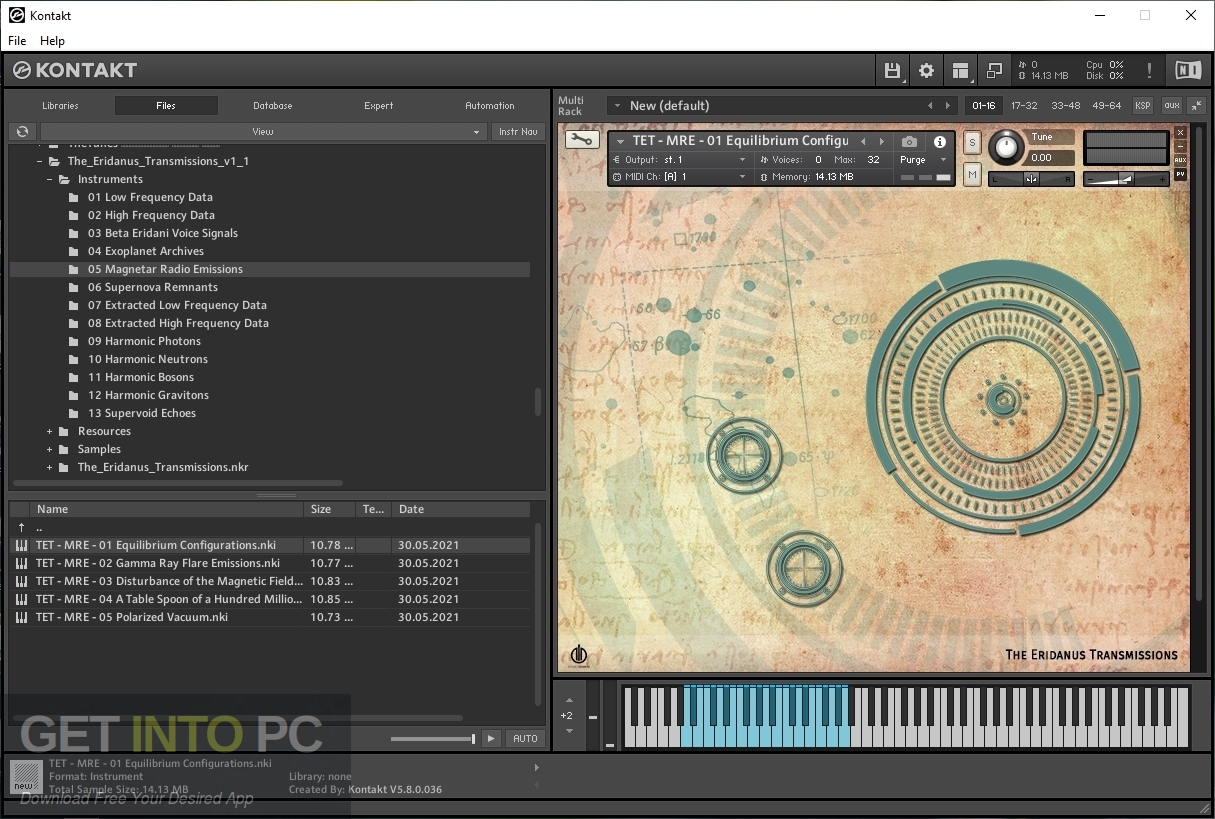Open the MIDI Ch dropdown

[680, 177]
